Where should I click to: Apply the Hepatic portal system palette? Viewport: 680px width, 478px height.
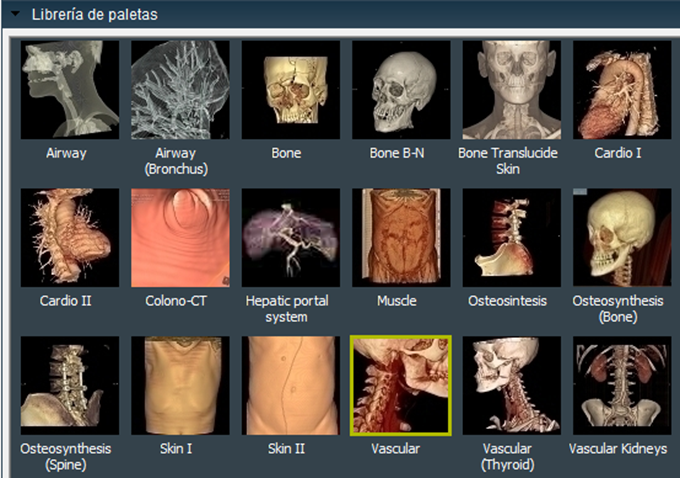coord(291,238)
